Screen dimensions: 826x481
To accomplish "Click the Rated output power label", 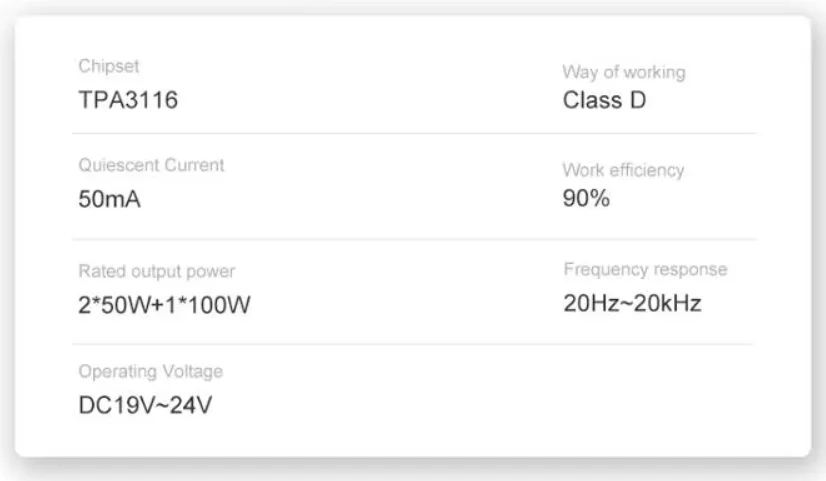I will (157, 271).
